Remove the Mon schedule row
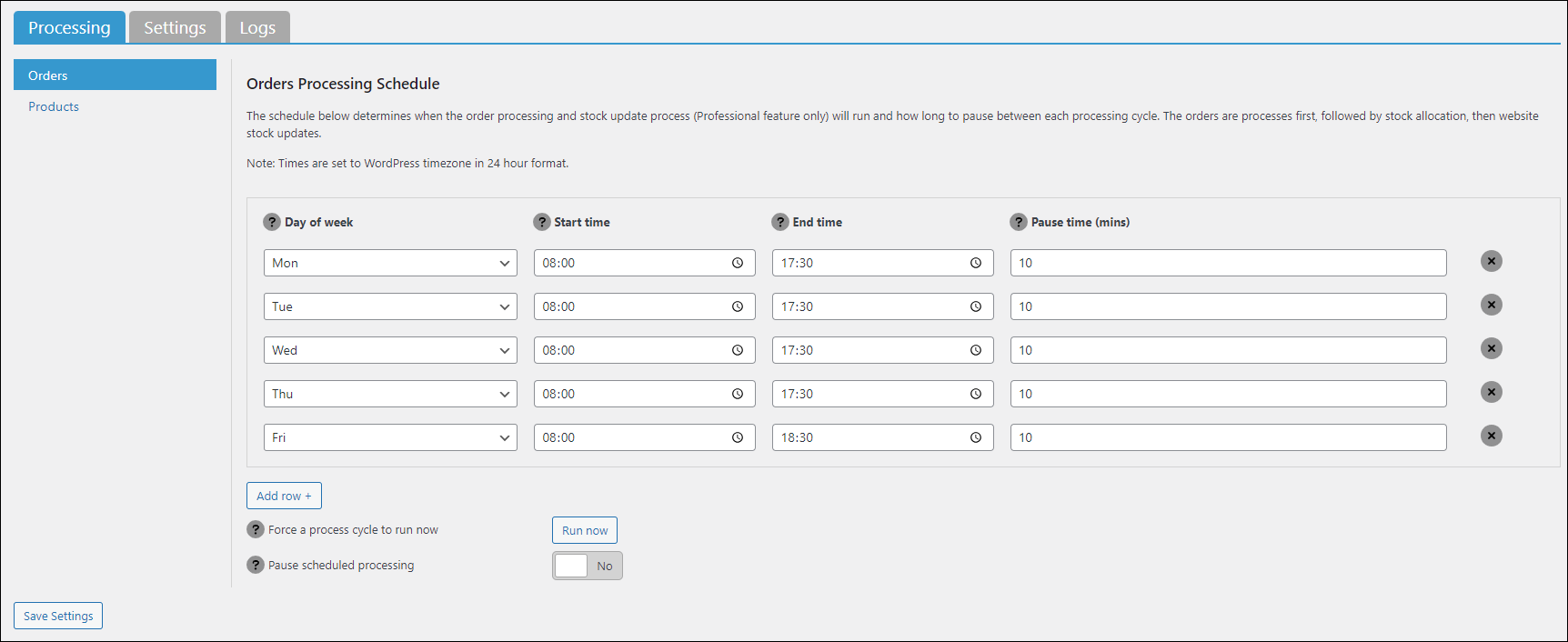1568x642 pixels. click(1491, 261)
